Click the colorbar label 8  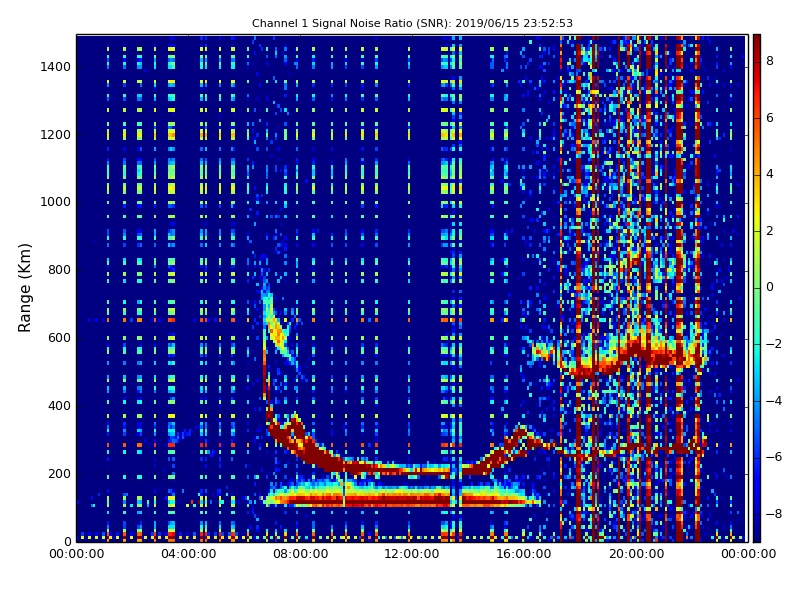(770, 61)
